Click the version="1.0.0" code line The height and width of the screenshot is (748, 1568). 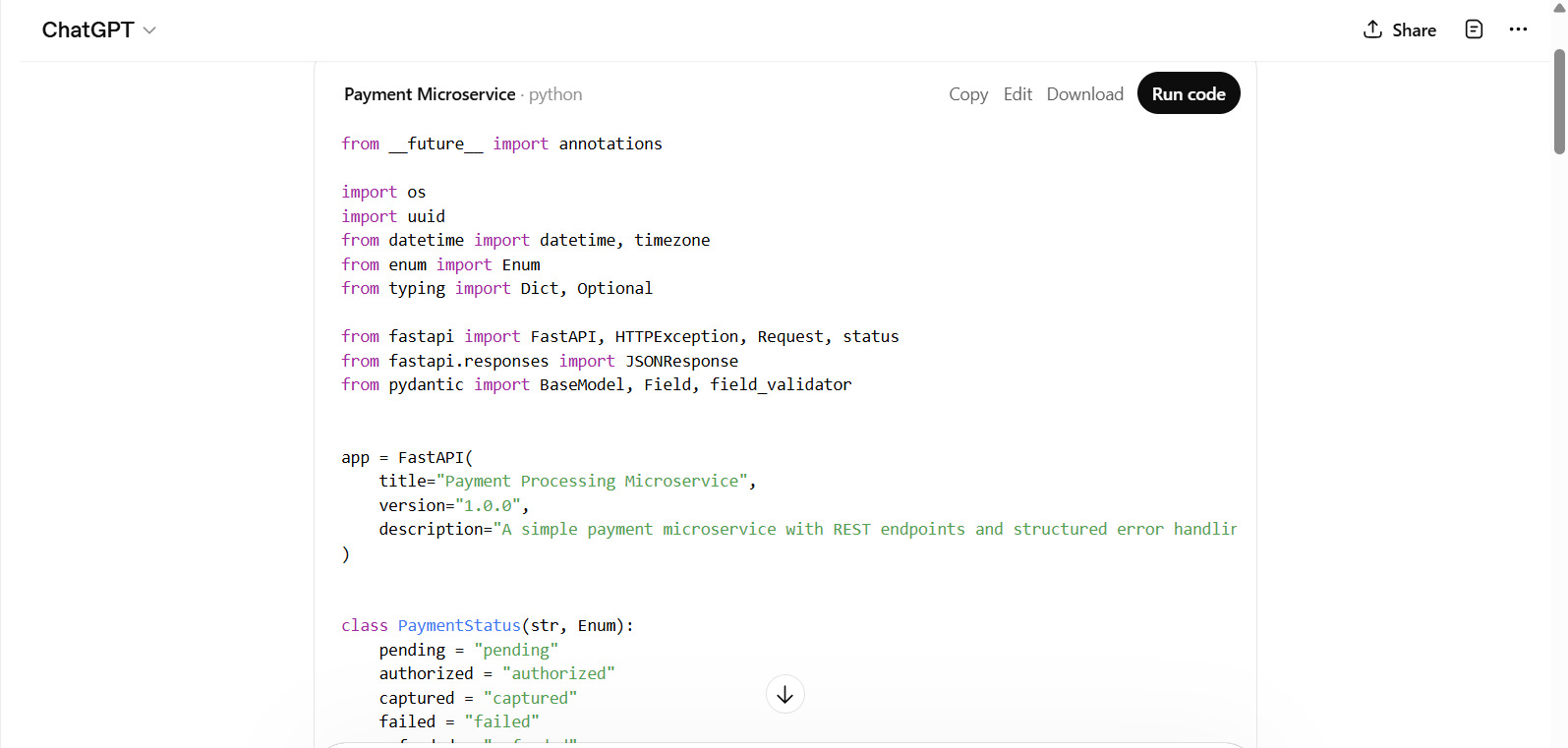[x=454, y=505]
